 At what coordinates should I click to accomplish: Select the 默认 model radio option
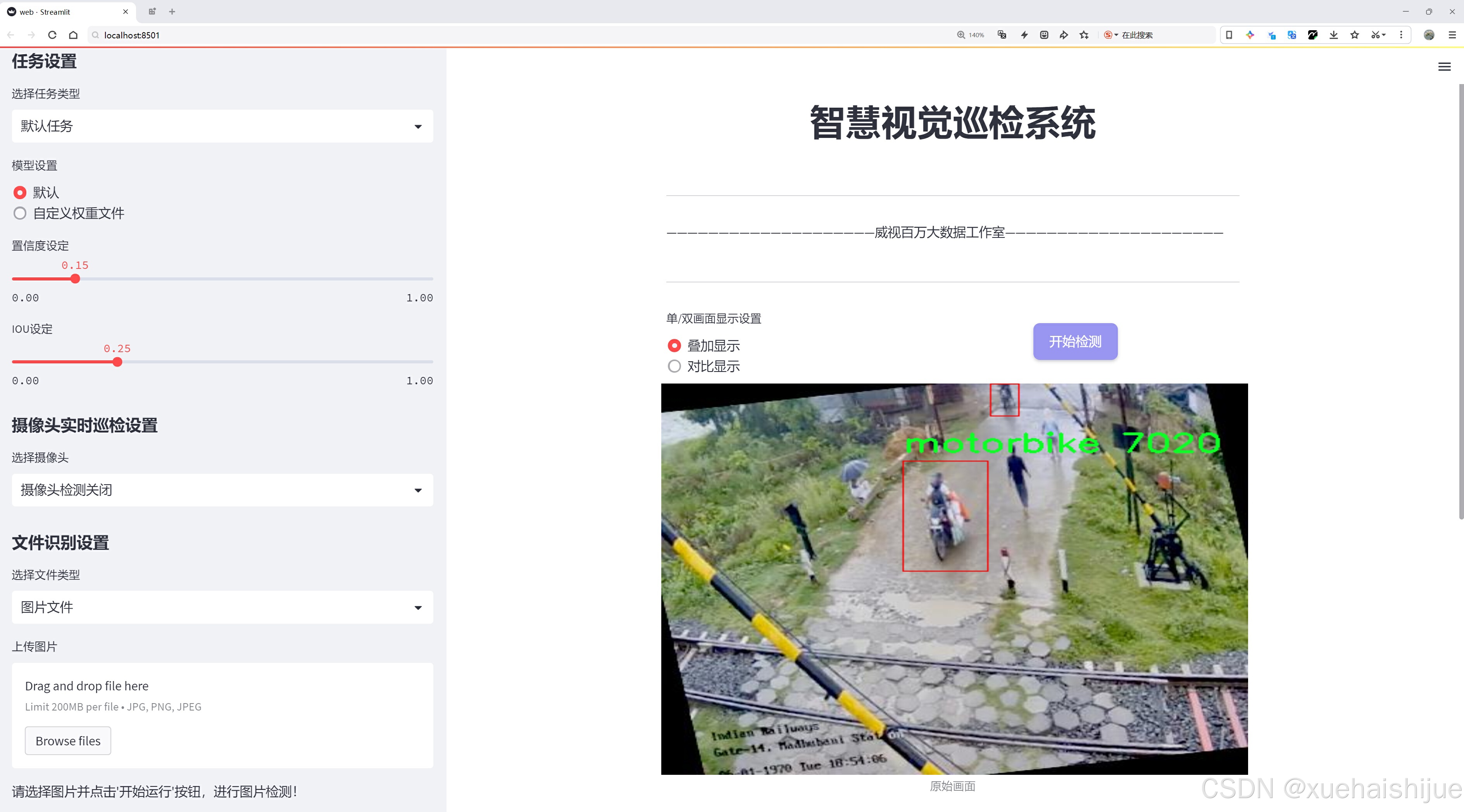pos(21,193)
